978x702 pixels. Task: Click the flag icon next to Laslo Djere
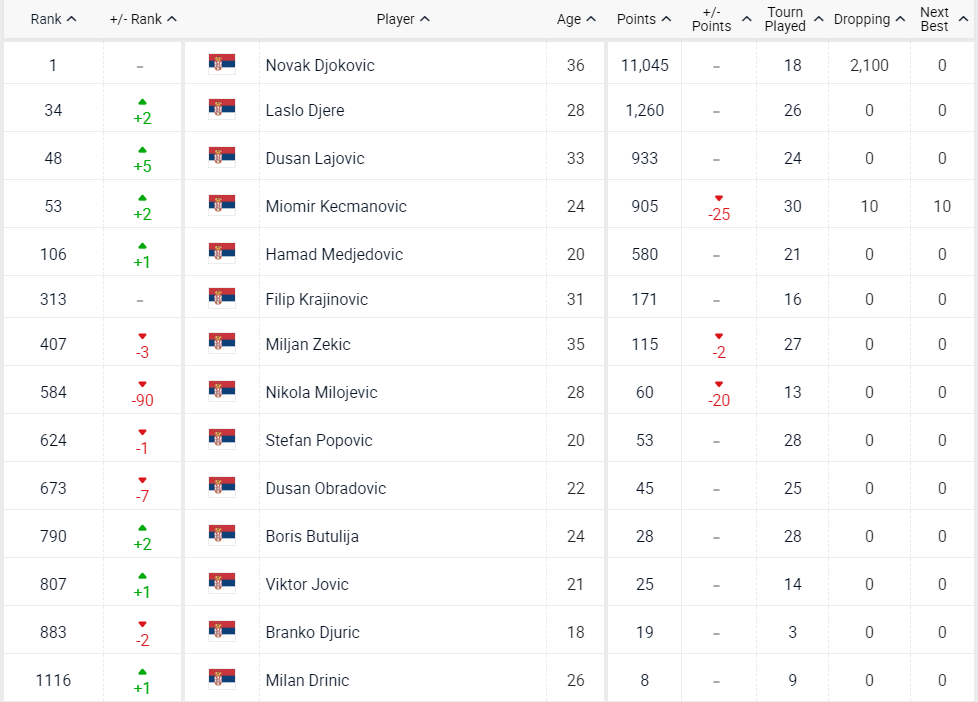(222, 110)
